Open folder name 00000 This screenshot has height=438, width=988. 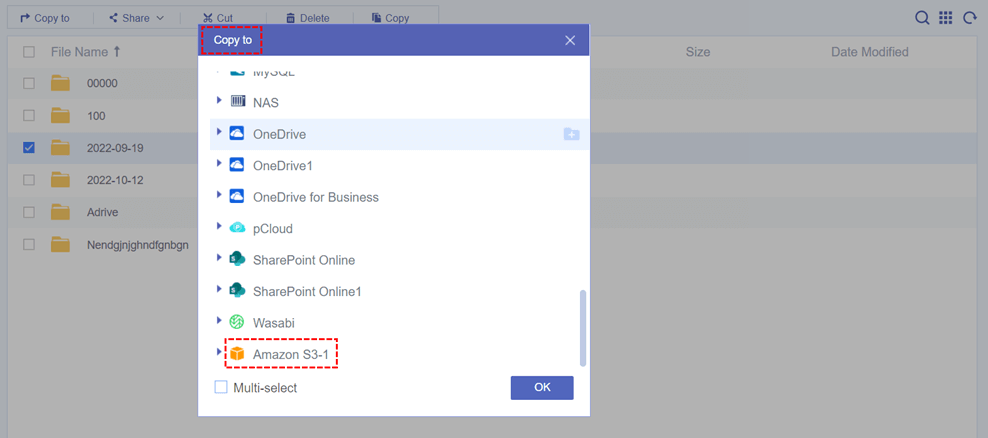(102, 84)
